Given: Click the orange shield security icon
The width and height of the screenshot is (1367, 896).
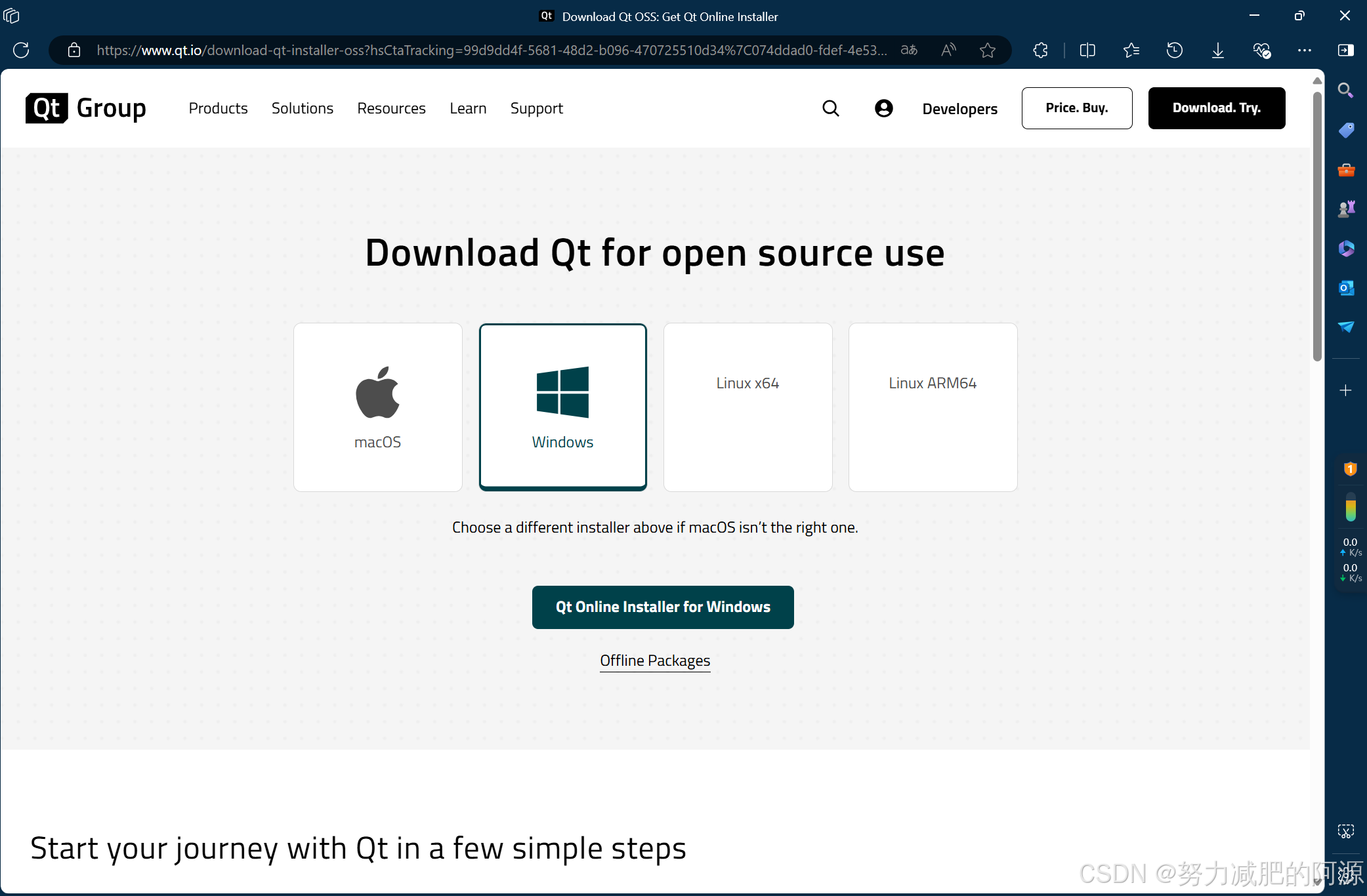Looking at the screenshot, I should tap(1350, 468).
